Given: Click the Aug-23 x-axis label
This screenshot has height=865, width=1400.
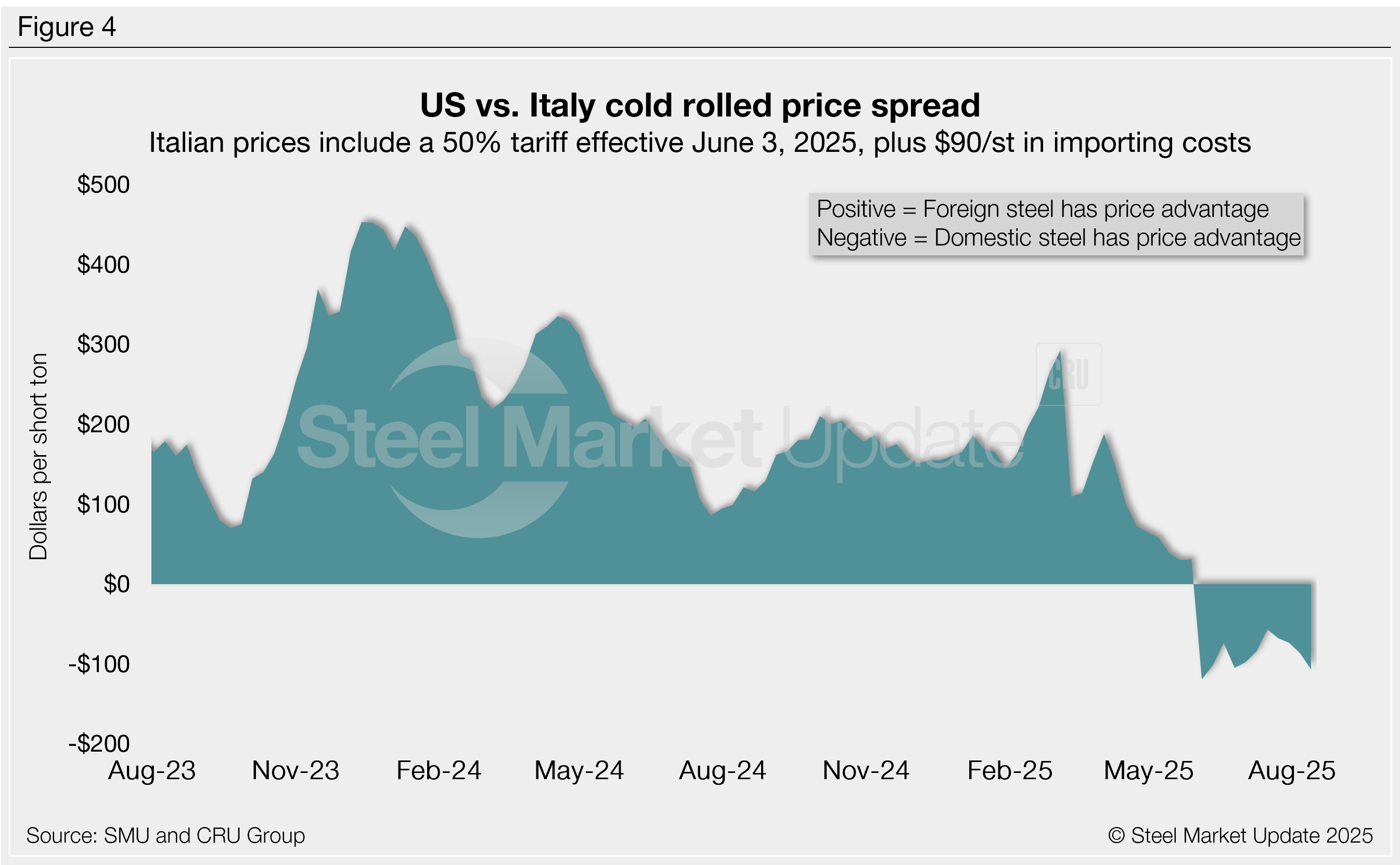Looking at the screenshot, I should [x=151, y=771].
